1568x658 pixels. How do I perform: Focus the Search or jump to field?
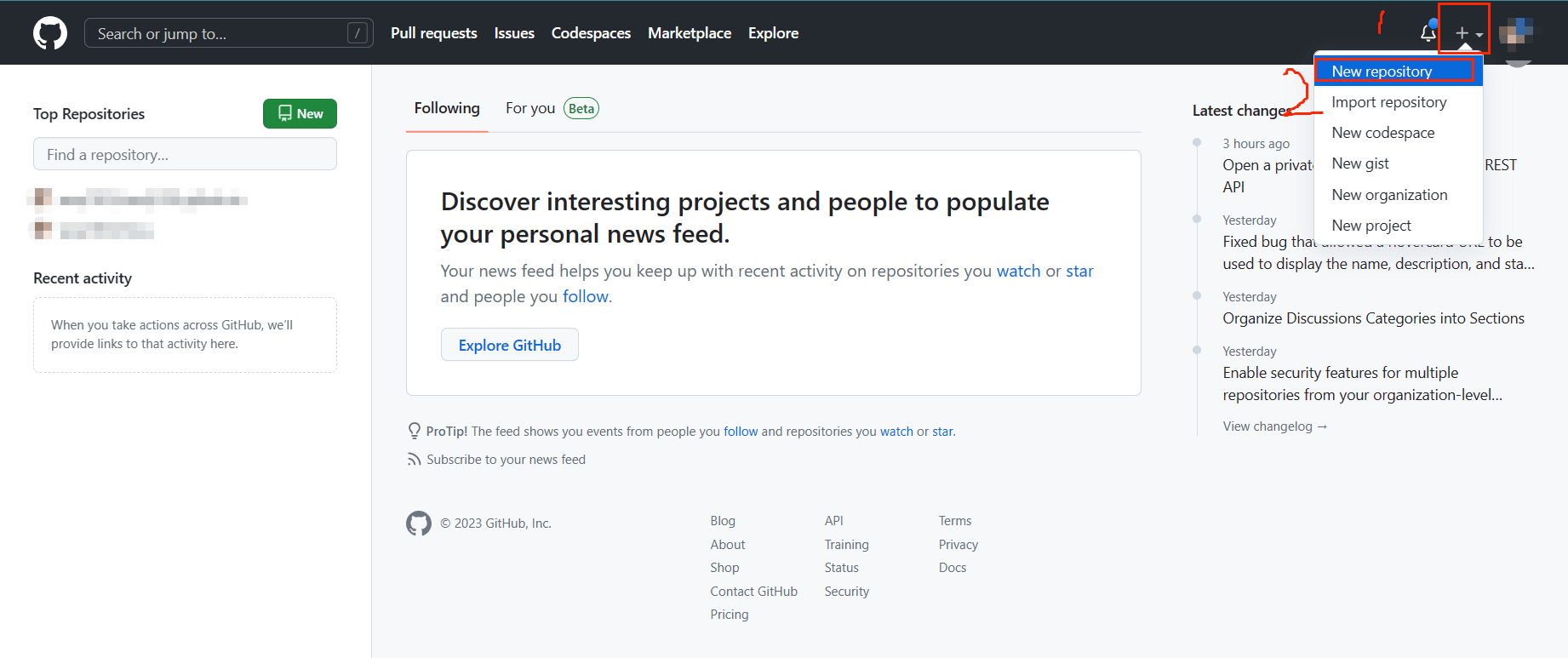pos(228,33)
